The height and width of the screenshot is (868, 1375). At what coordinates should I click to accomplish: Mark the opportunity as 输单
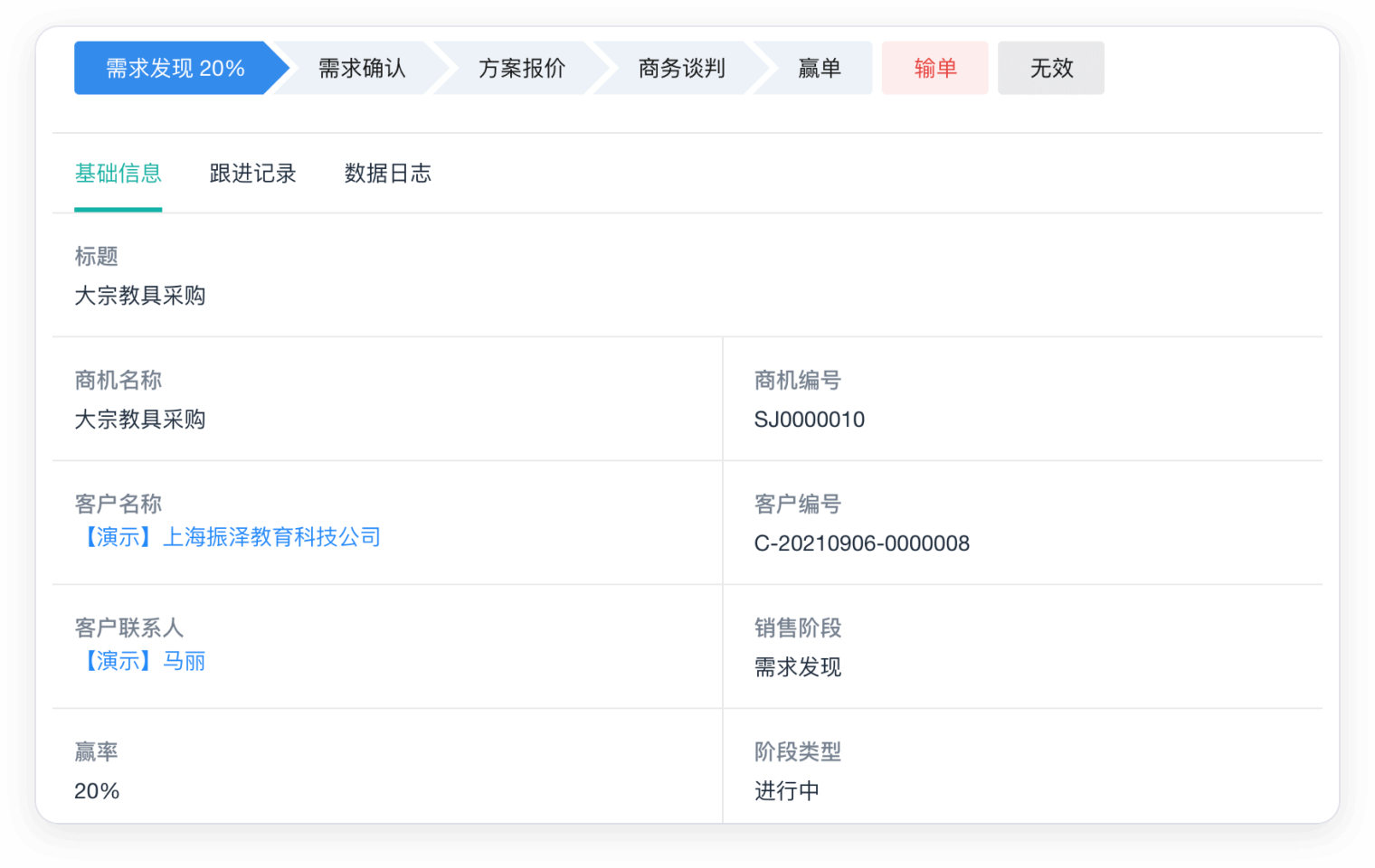(935, 68)
